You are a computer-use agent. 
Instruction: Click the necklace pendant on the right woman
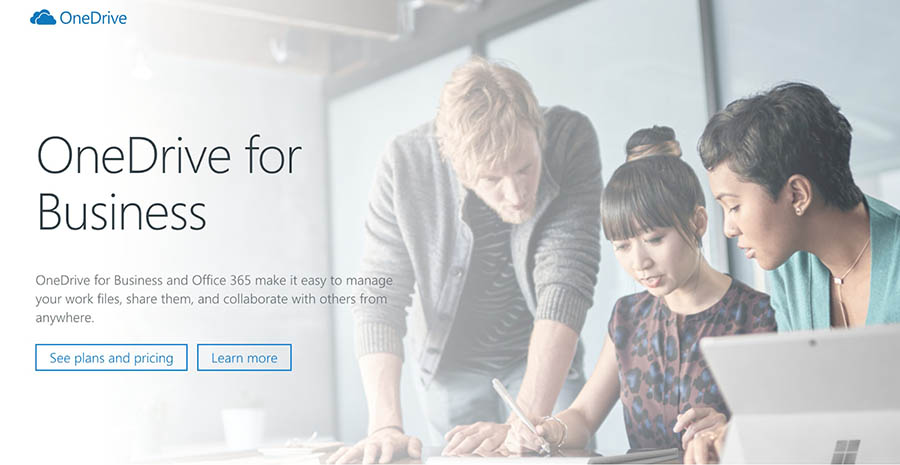pyautogui.click(x=837, y=281)
